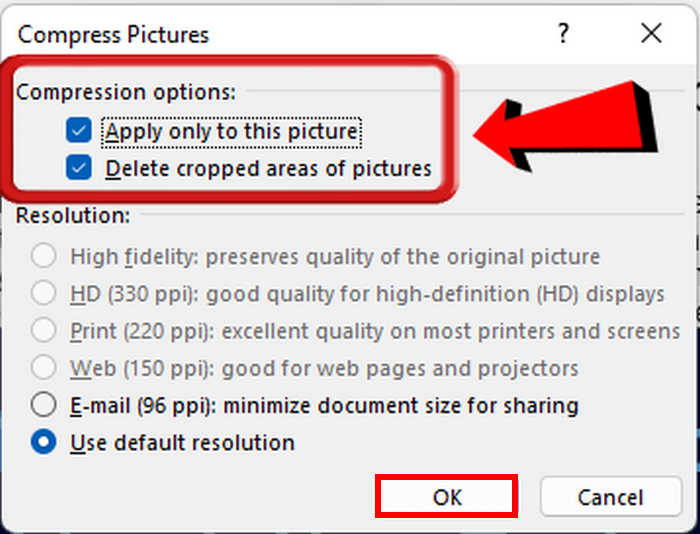The width and height of the screenshot is (700, 534).
Task: Confirm compression with the OK button
Action: (x=446, y=496)
